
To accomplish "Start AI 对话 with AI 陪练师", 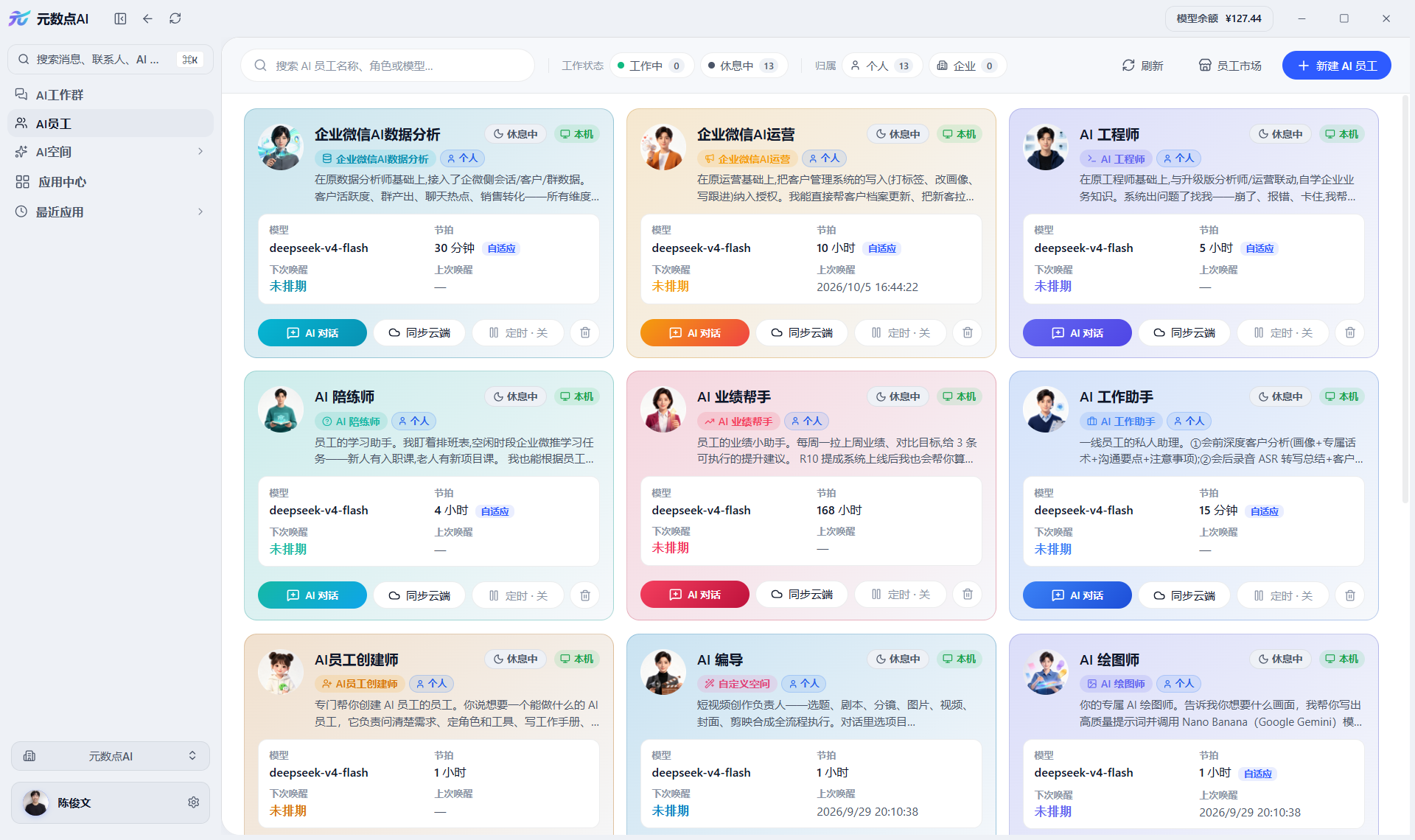I will tap(312, 595).
